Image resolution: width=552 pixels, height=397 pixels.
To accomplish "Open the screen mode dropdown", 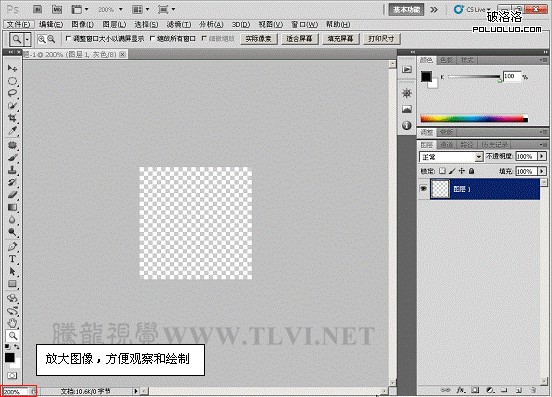I will 167,10.
